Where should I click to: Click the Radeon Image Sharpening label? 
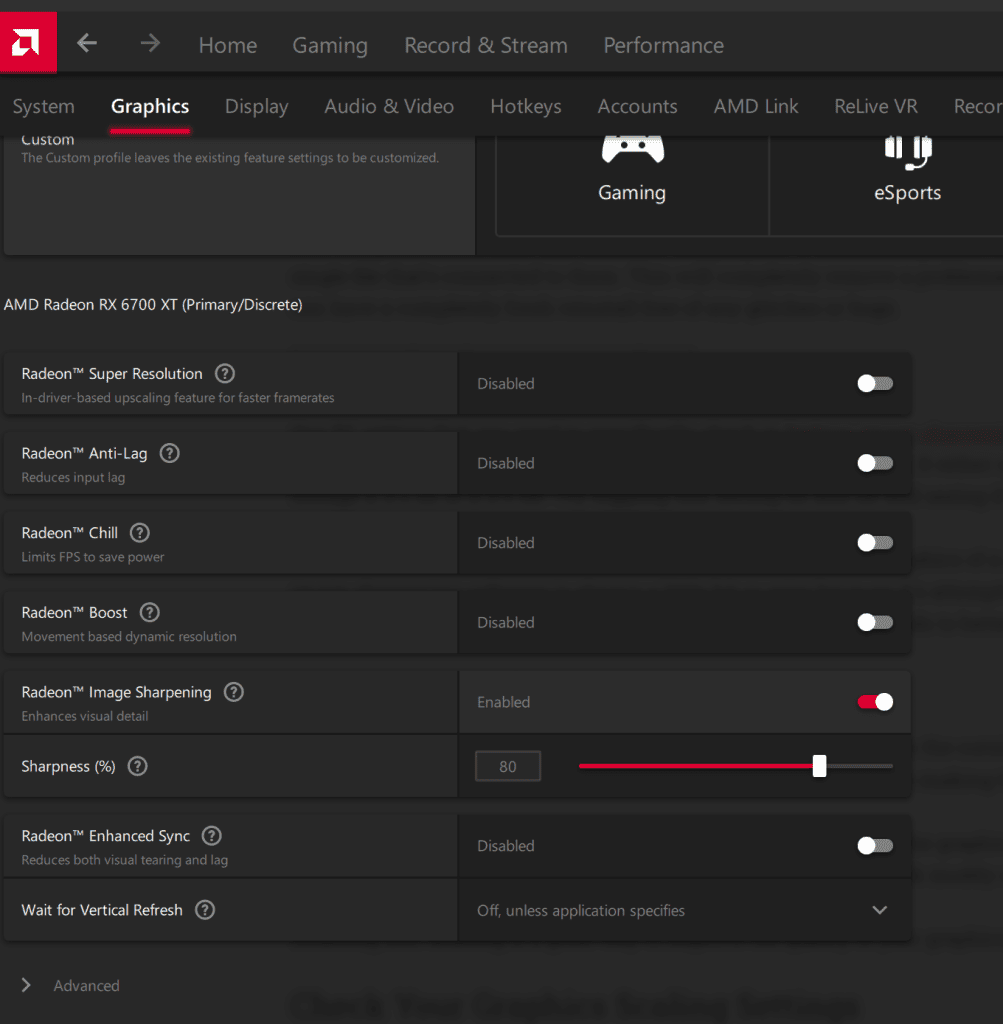pyautogui.click(x=116, y=692)
